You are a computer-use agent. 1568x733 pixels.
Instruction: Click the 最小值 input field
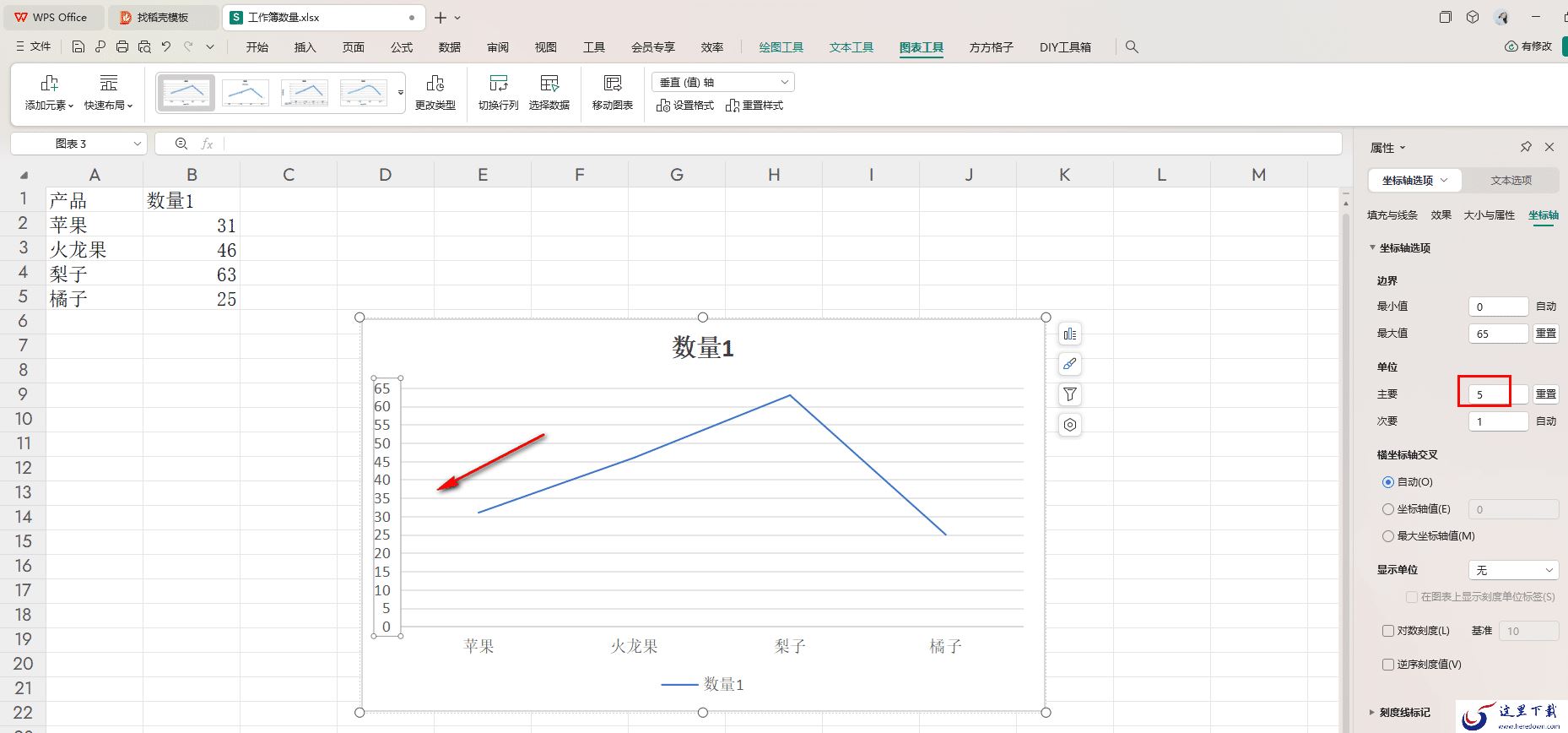[x=1498, y=307]
